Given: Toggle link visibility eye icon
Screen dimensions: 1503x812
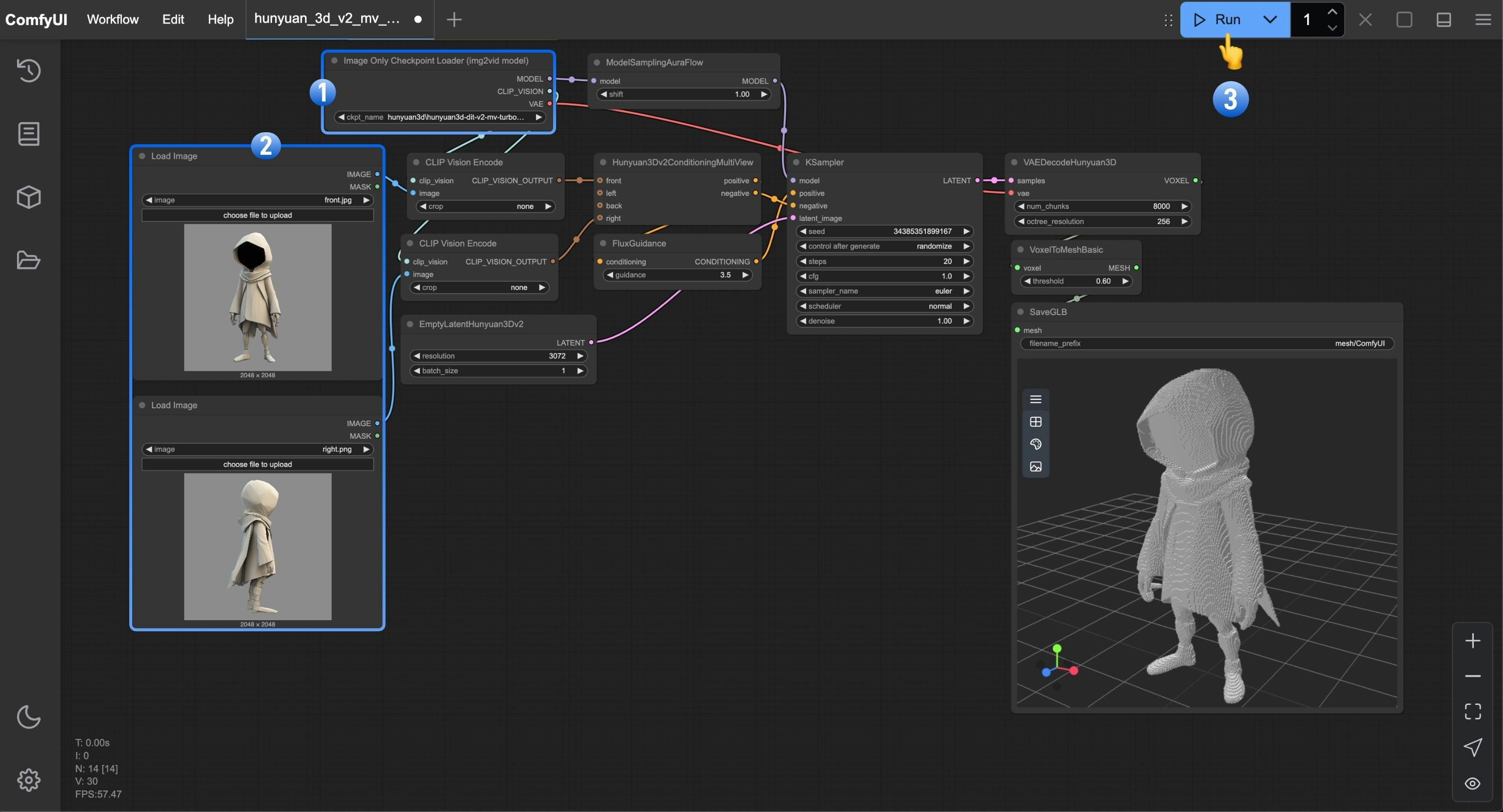Looking at the screenshot, I should pos(1472,783).
